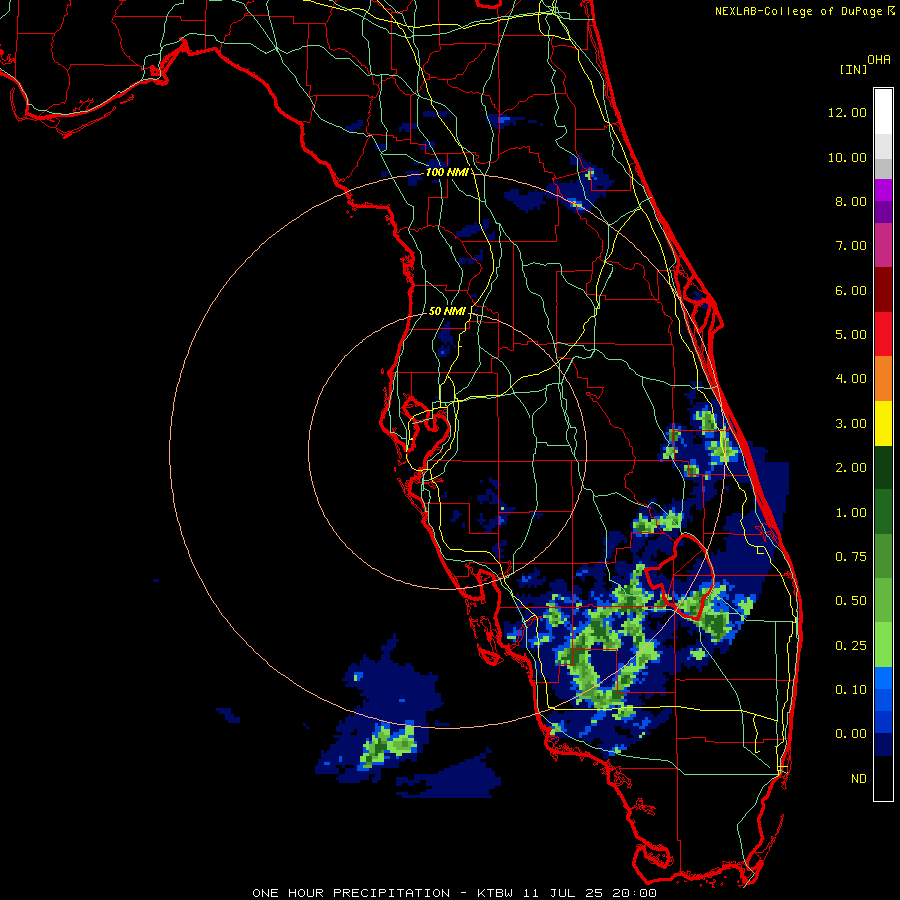Click the white color swatch at legend top
The image size is (900, 900).
pos(883,112)
